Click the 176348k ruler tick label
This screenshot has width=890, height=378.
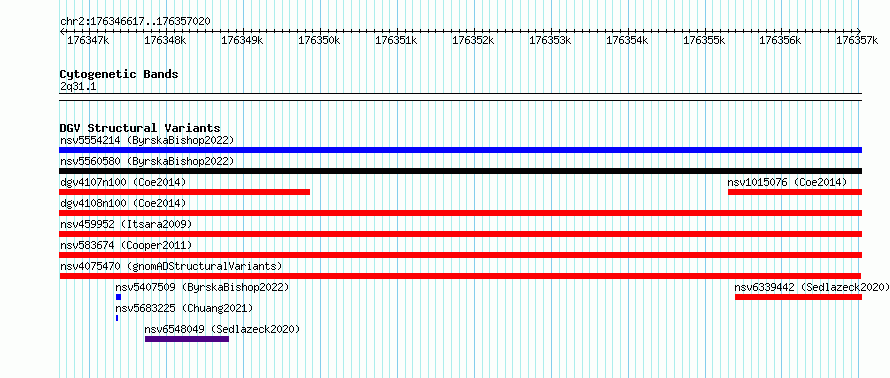point(165,40)
